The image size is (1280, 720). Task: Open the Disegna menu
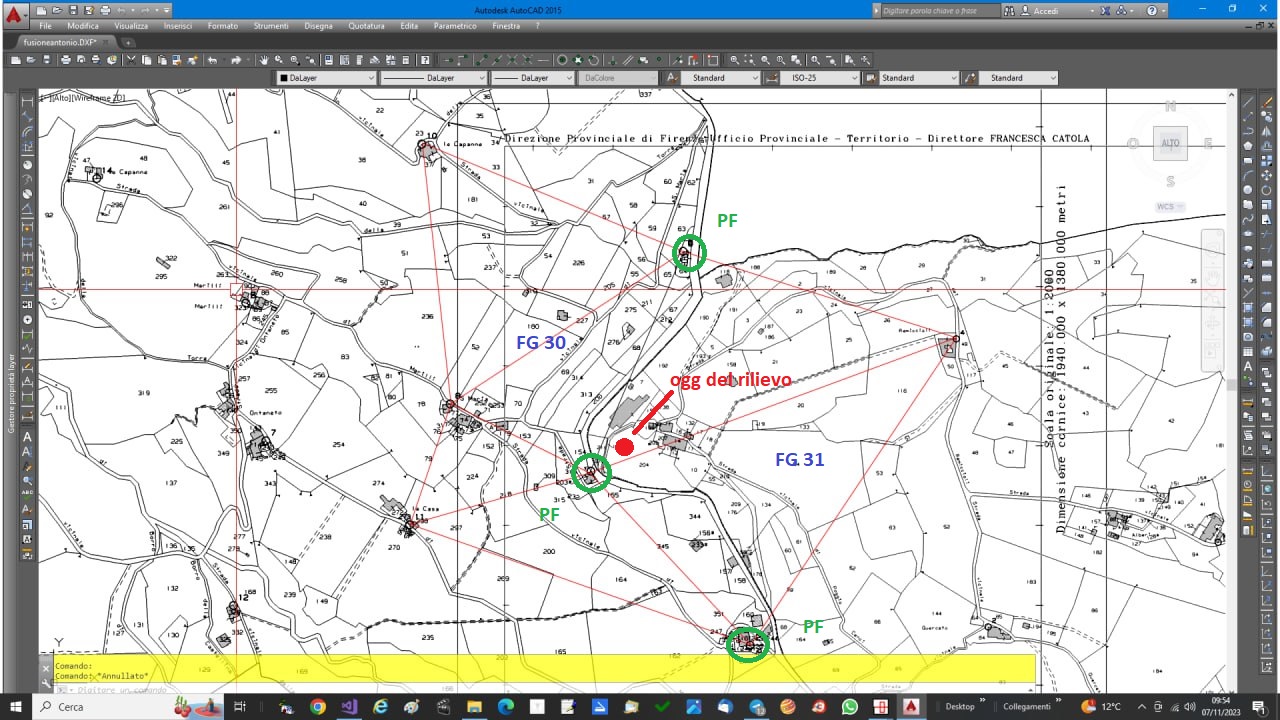(x=318, y=26)
